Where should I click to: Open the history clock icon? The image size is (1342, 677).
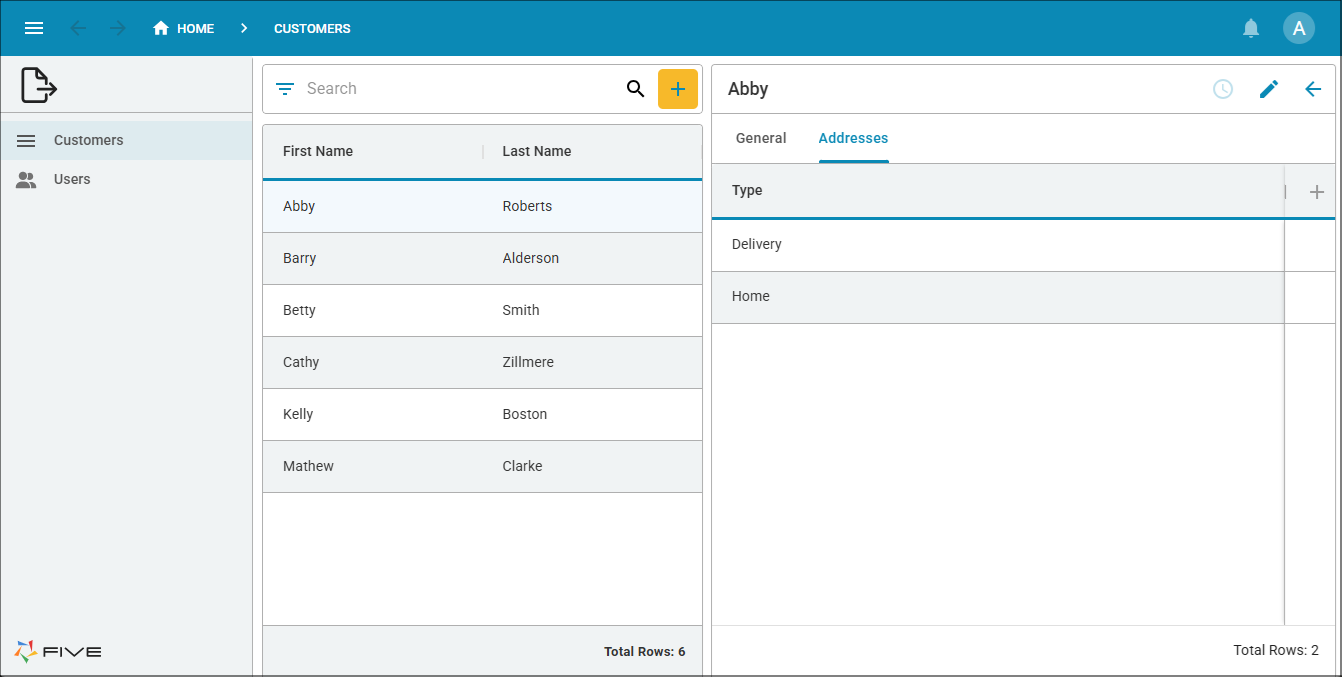point(1222,89)
